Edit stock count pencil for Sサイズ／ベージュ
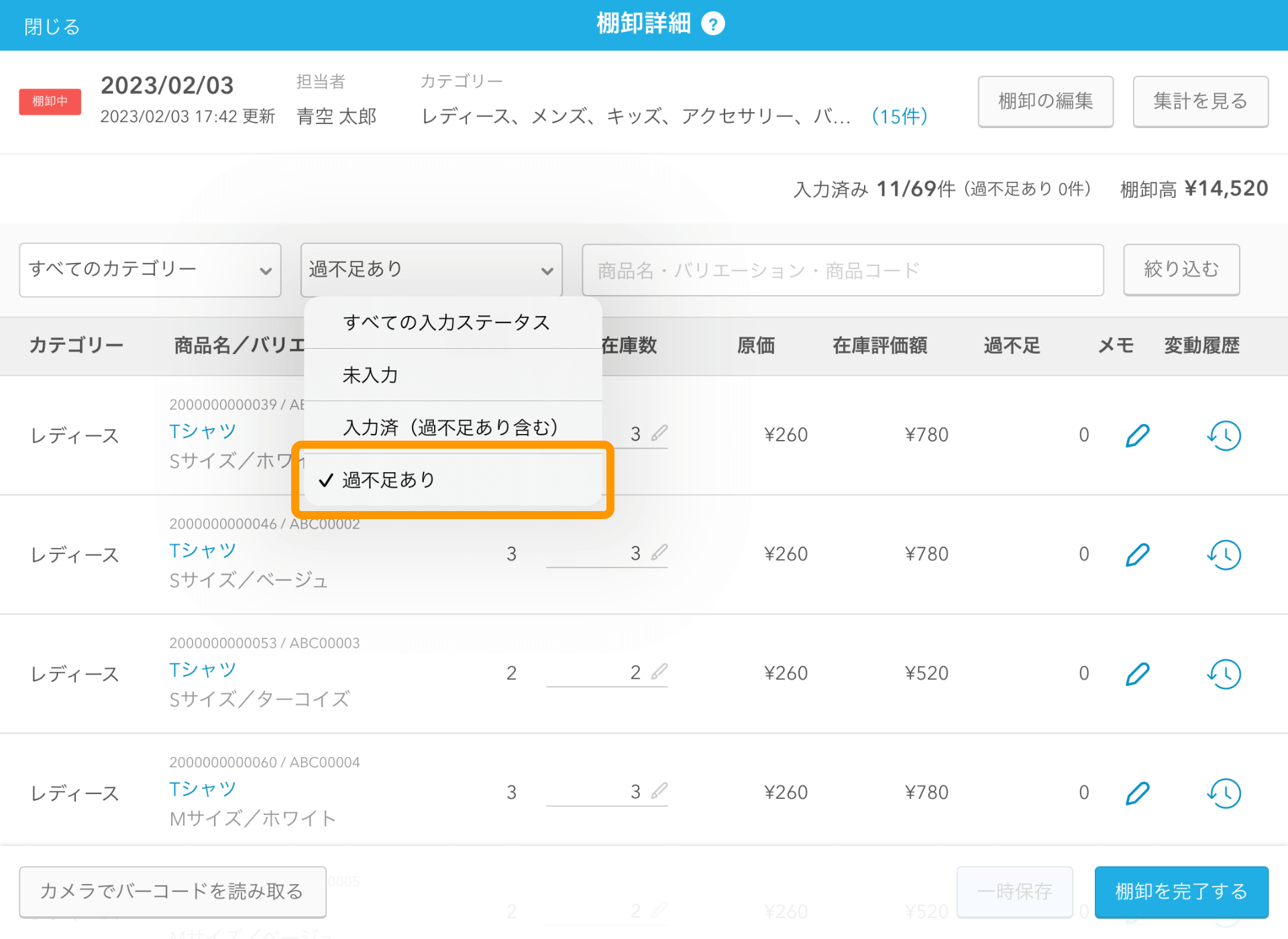Image resolution: width=1288 pixels, height=939 pixels. tap(659, 552)
